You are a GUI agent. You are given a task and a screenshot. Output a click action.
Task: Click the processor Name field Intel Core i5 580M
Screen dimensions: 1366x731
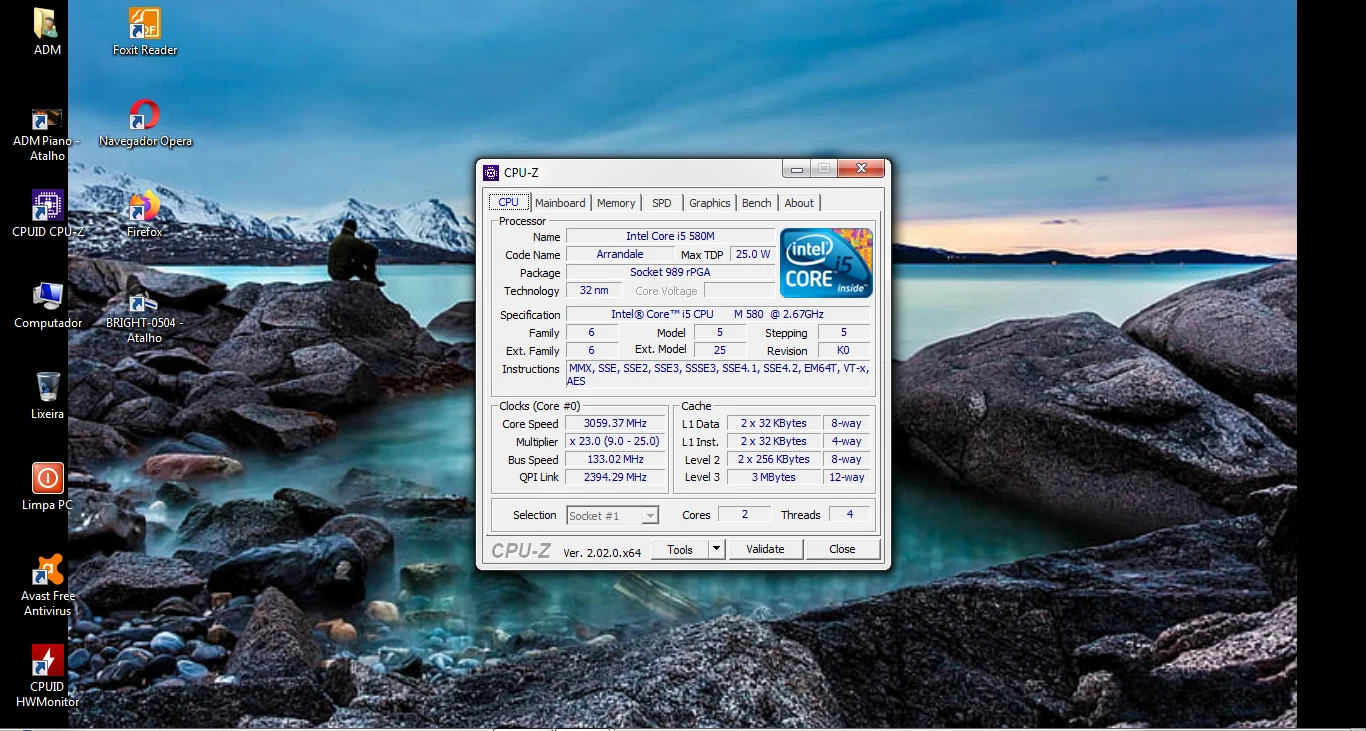(x=670, y=236)
